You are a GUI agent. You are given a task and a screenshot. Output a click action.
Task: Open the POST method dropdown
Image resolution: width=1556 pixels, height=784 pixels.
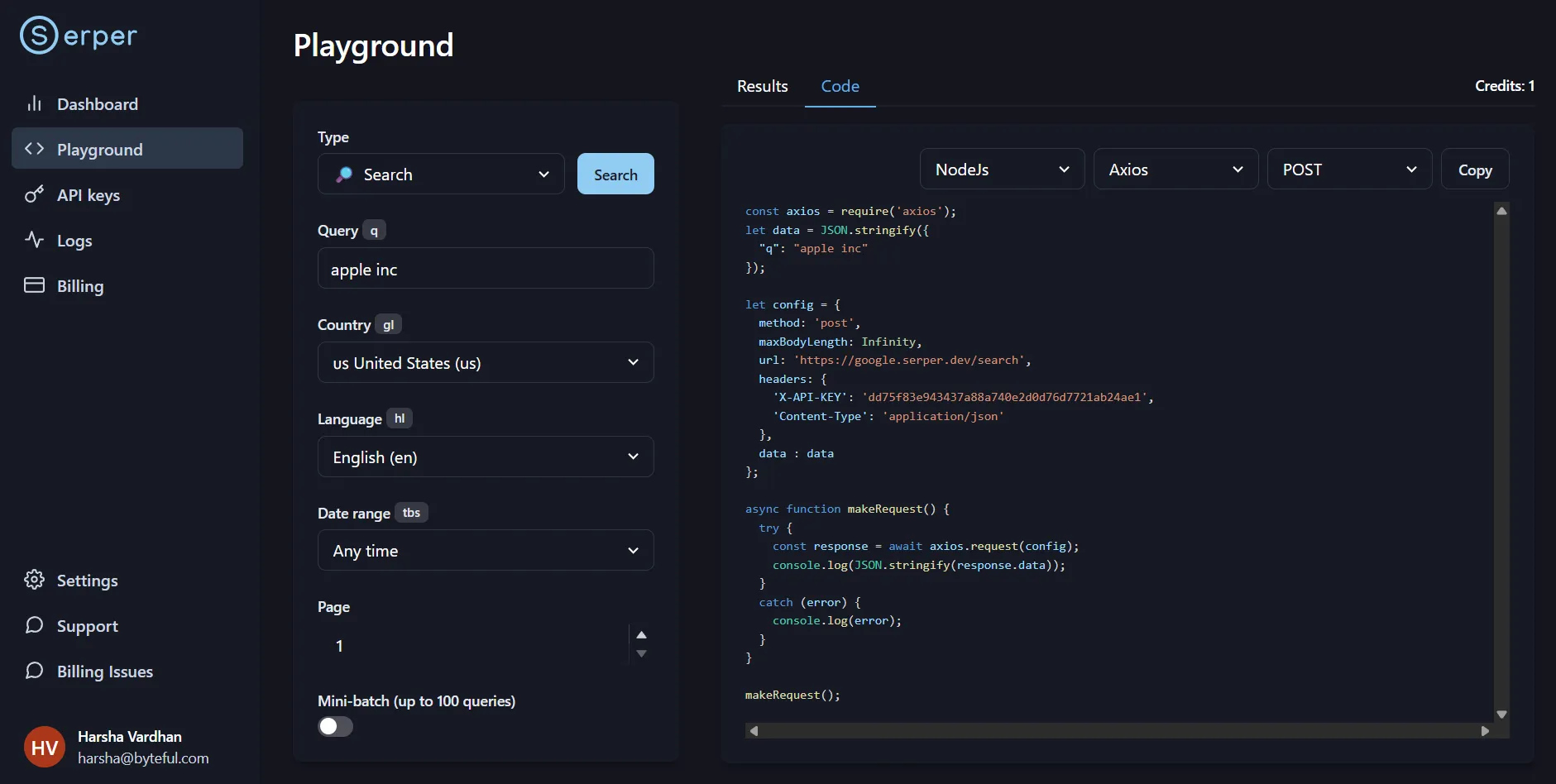1349,169
